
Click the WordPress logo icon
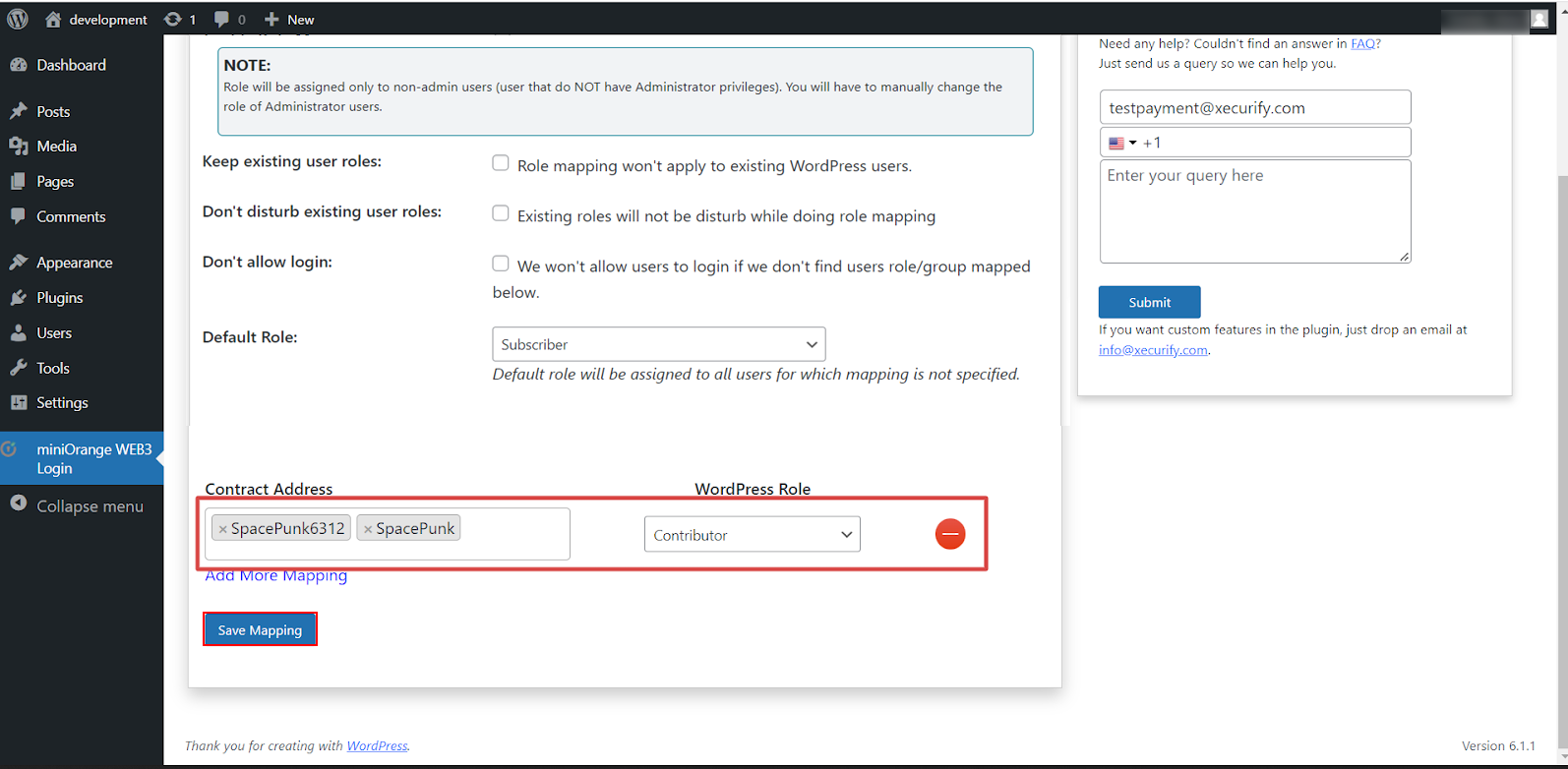(x=18, y=19)
